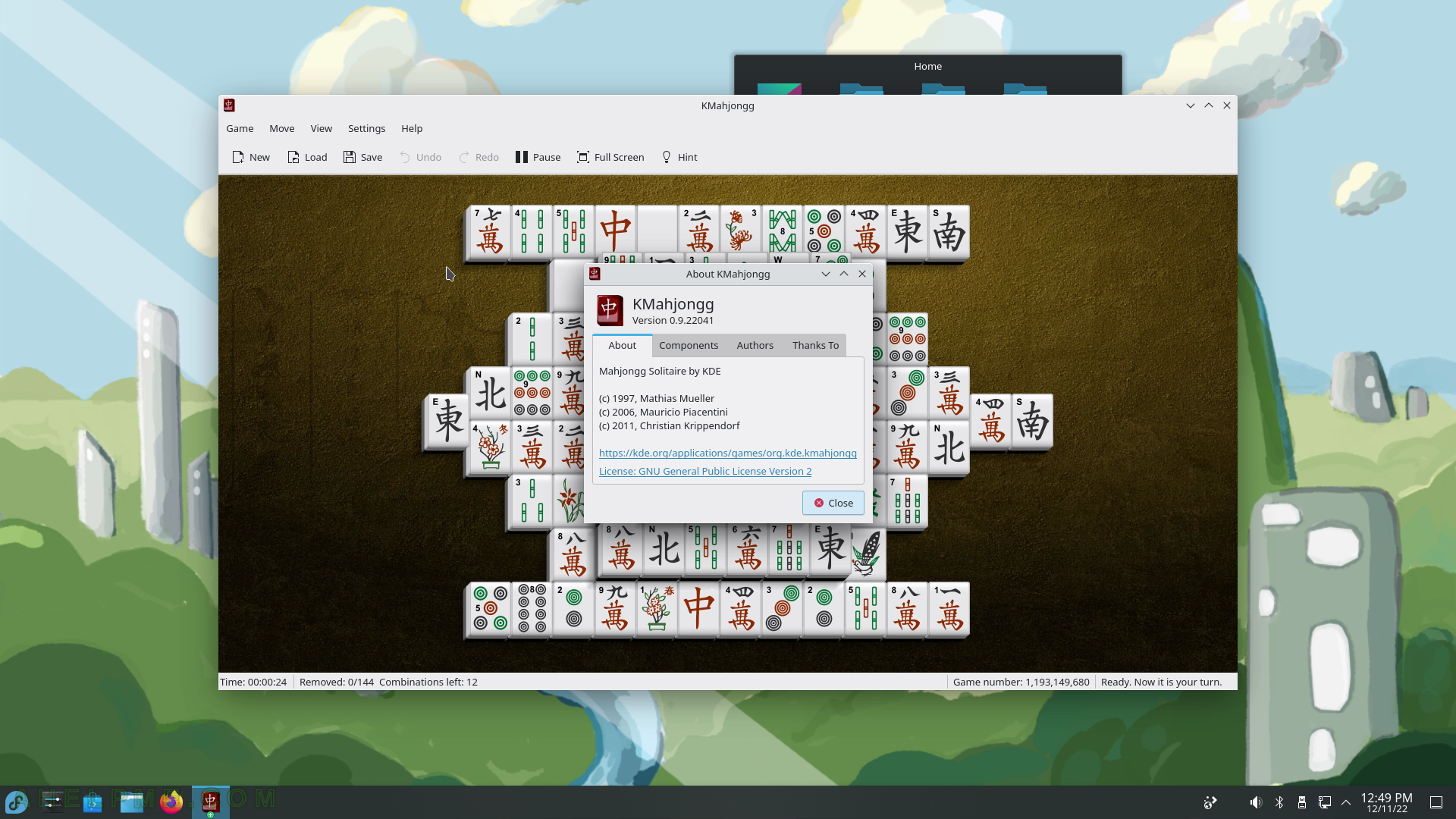
Task: Open the volume control in system tray
Action: 1256,802
